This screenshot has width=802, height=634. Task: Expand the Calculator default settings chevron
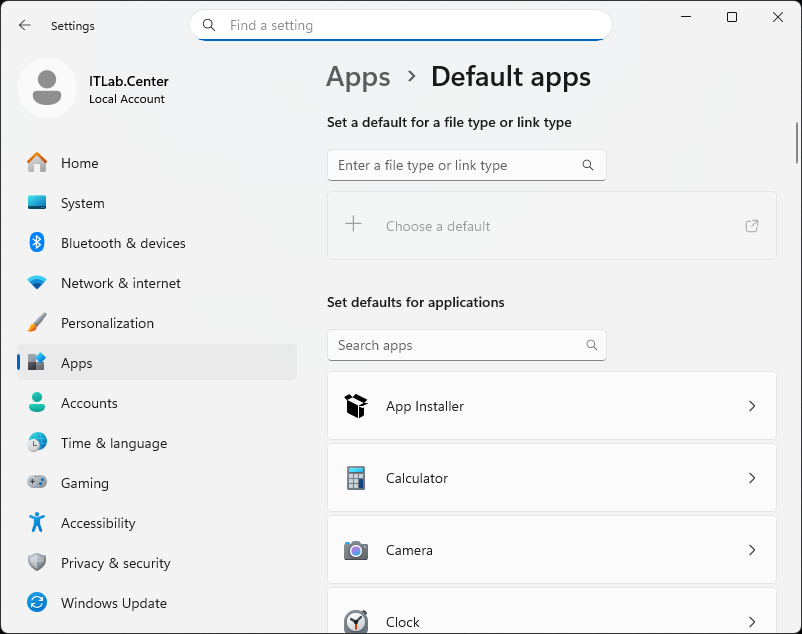coord(752,478)
